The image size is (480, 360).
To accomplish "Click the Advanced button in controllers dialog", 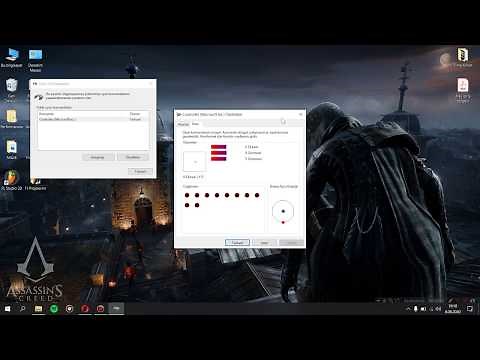I will click(x=98, y=157).
